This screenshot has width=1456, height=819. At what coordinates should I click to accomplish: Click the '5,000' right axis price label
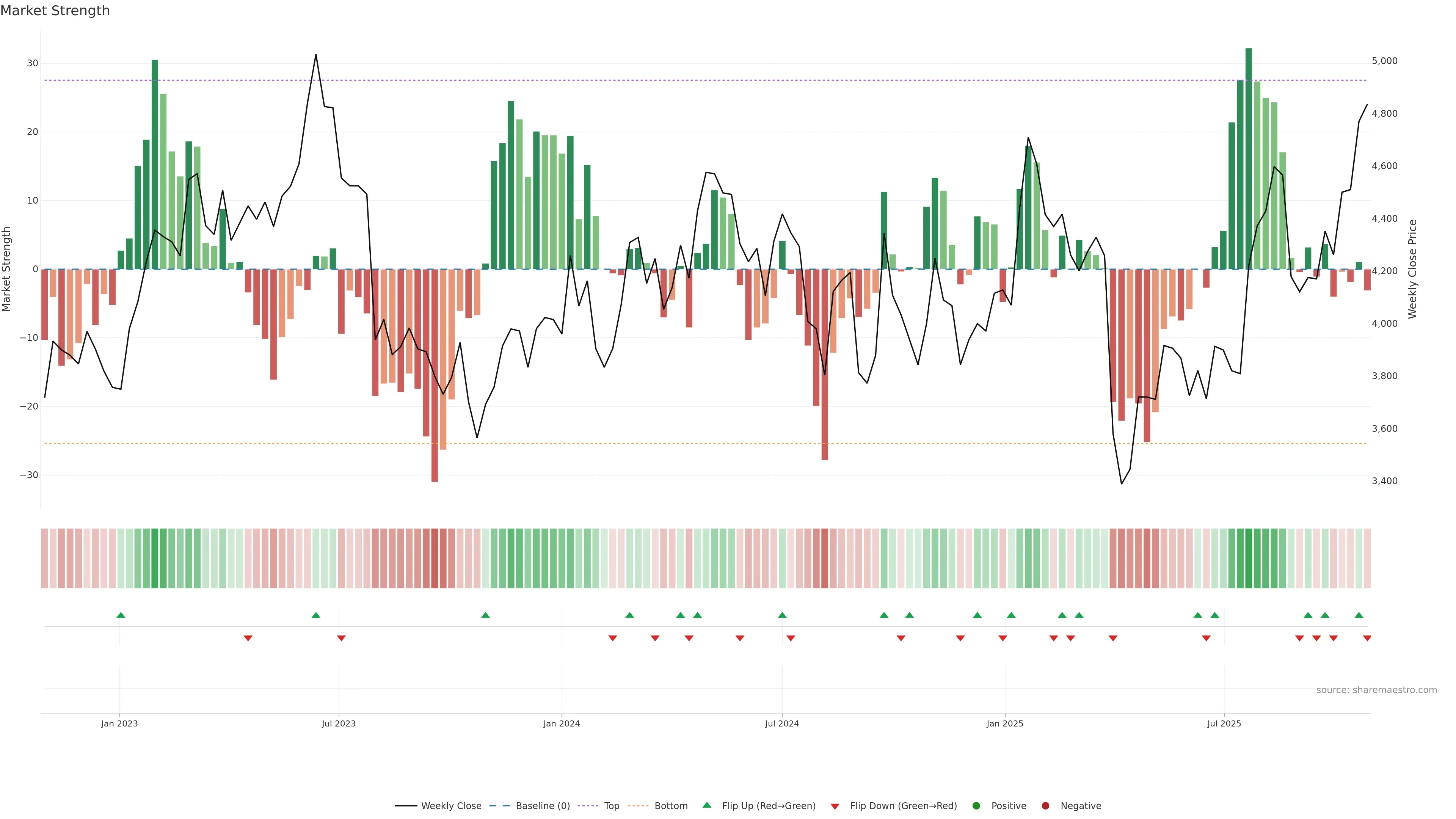pos(1384,61)
